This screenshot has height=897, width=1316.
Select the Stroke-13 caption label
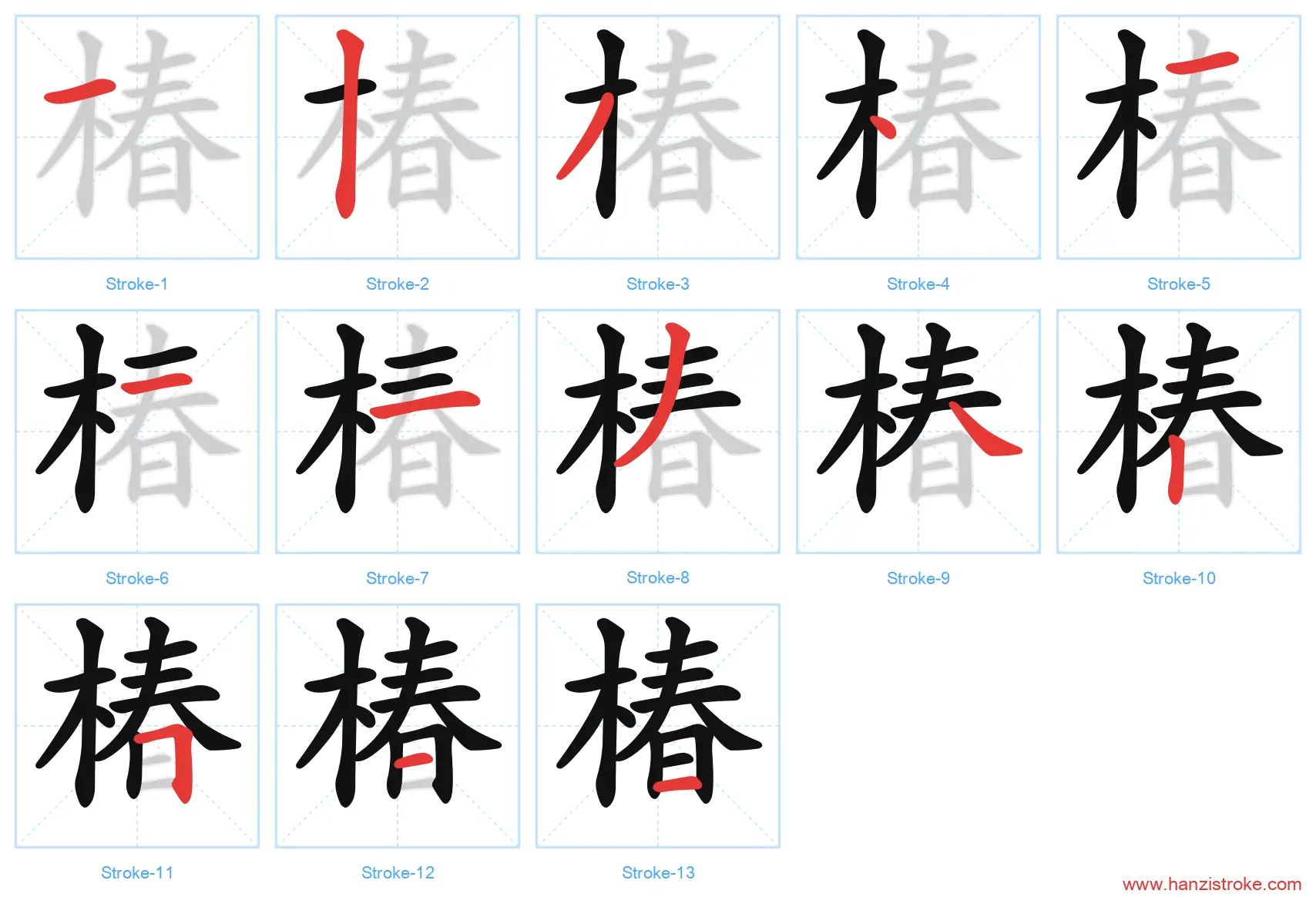(658, 873)
